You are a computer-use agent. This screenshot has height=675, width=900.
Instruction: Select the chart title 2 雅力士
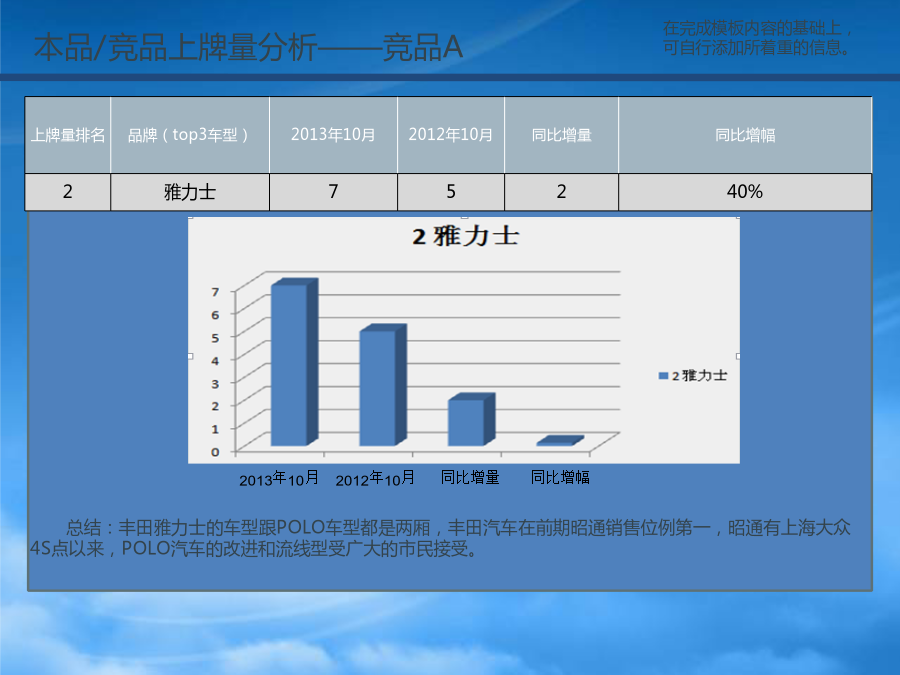click(465, 236)
